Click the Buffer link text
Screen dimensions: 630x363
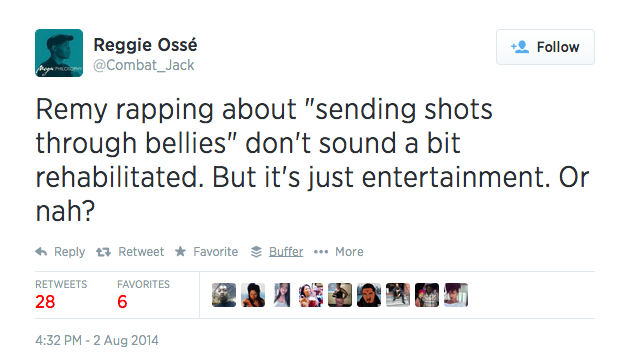pos(286,252)
